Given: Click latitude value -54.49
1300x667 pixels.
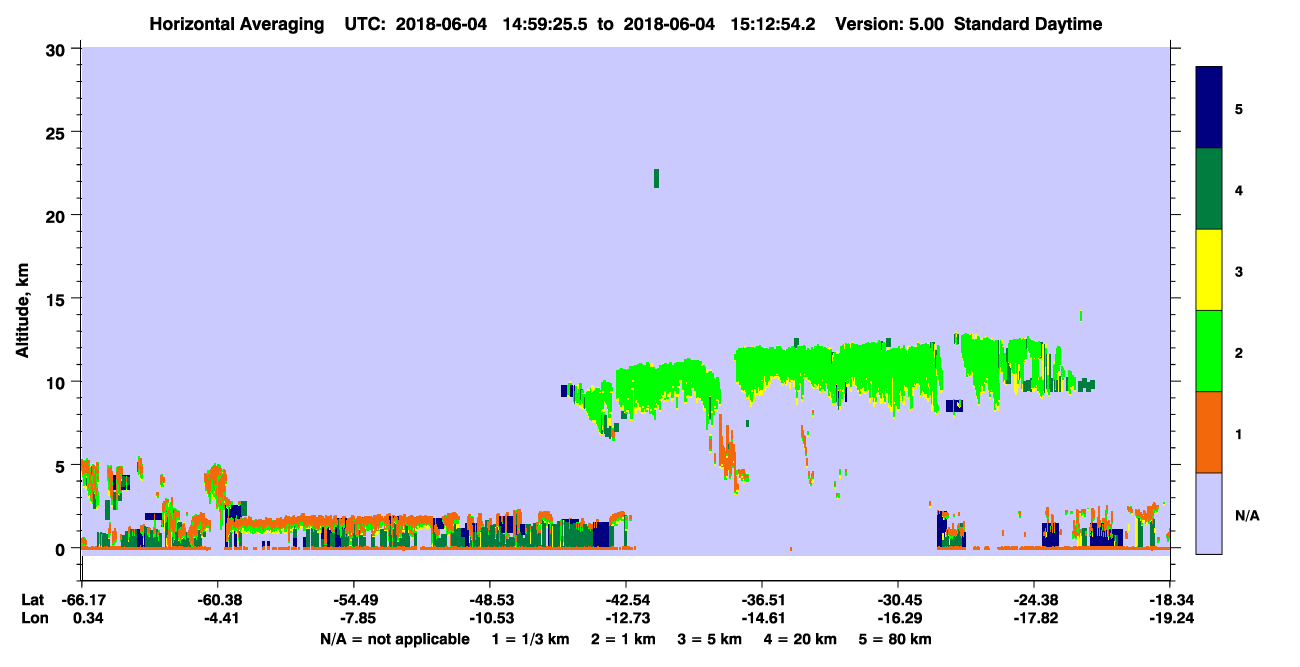Looking at the screenshot, I should click(x=353, y=600).
